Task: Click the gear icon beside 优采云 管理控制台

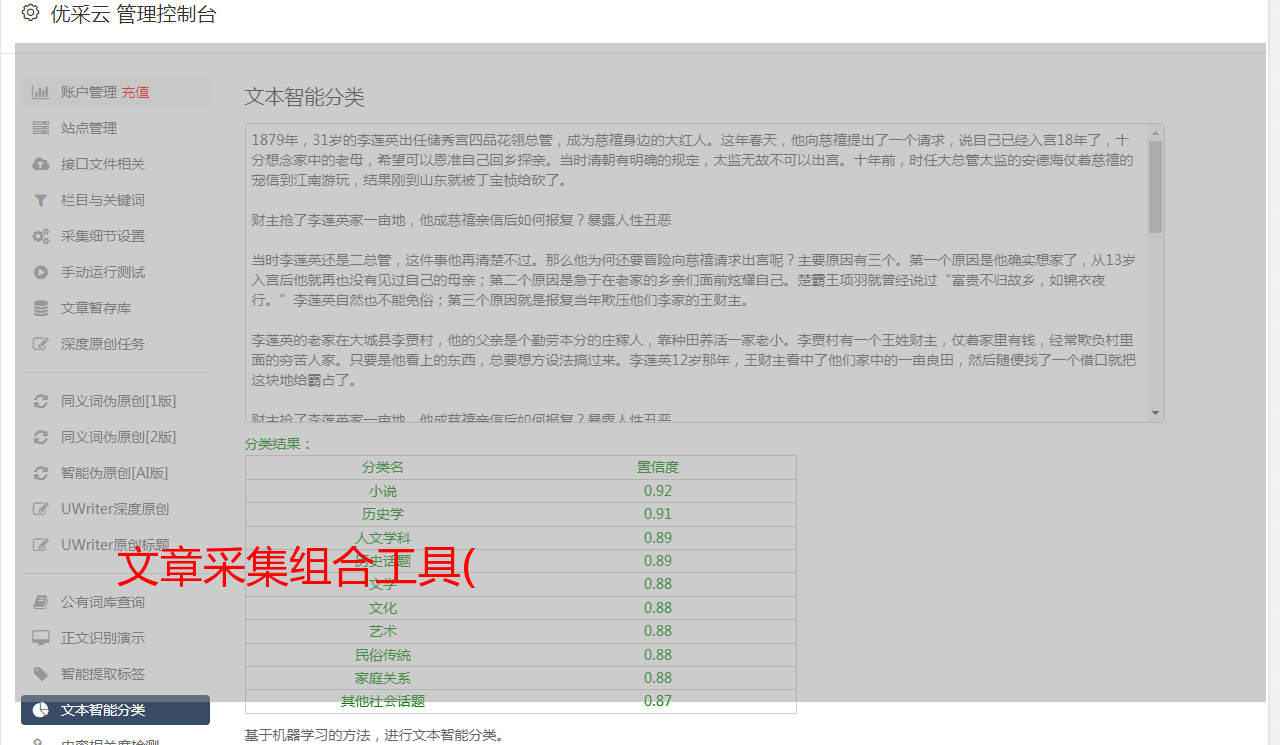Action: pos(30,13)
